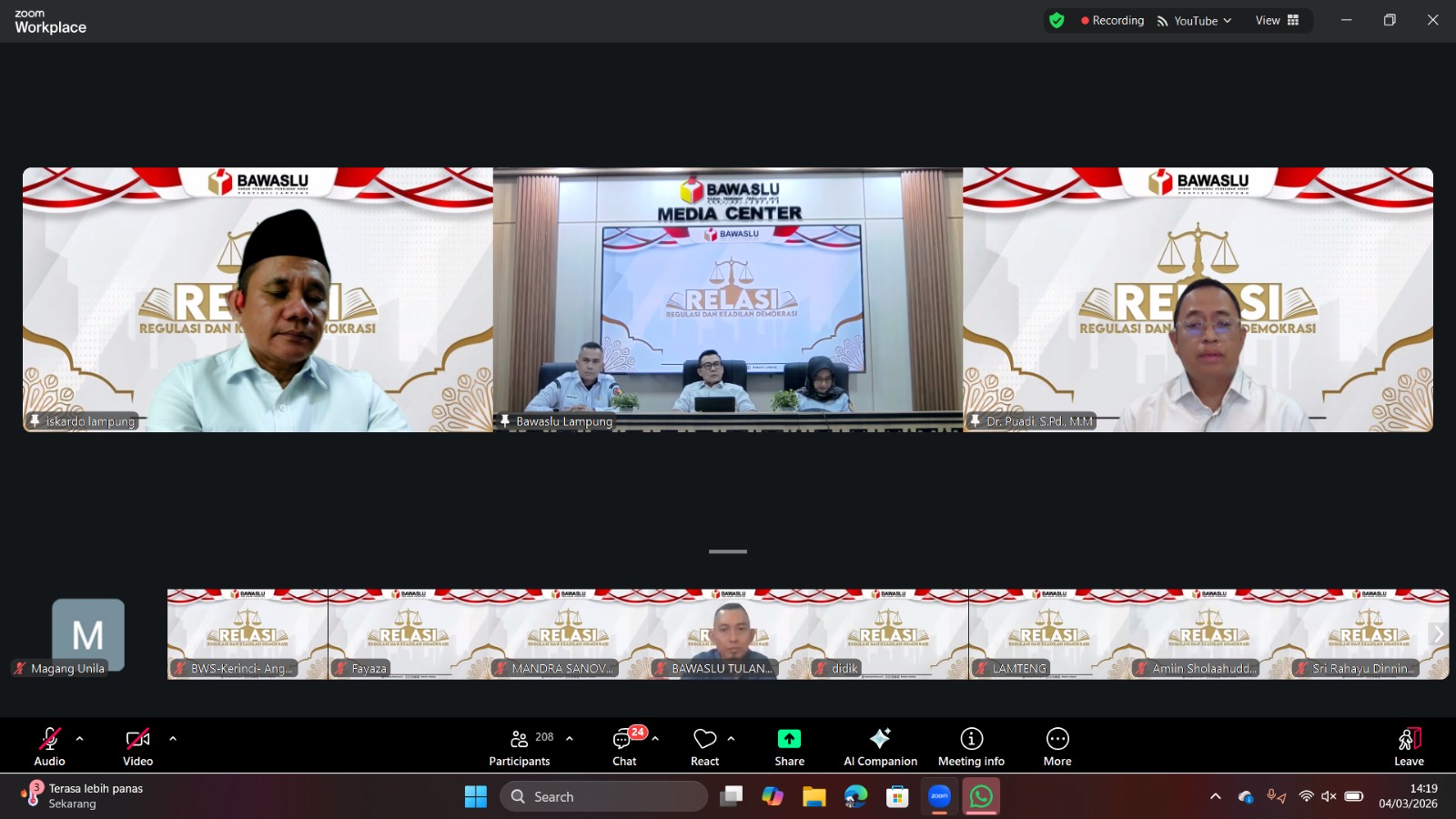Screen dimensions: 1456x819
Task: Unmute the microphone with the Audio button
Action: click(49, 746)
